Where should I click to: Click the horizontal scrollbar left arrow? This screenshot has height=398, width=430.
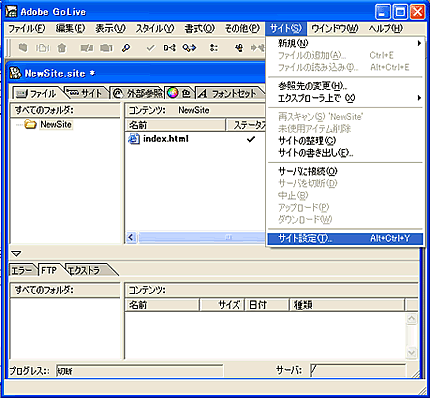click(x=131, y=238)
